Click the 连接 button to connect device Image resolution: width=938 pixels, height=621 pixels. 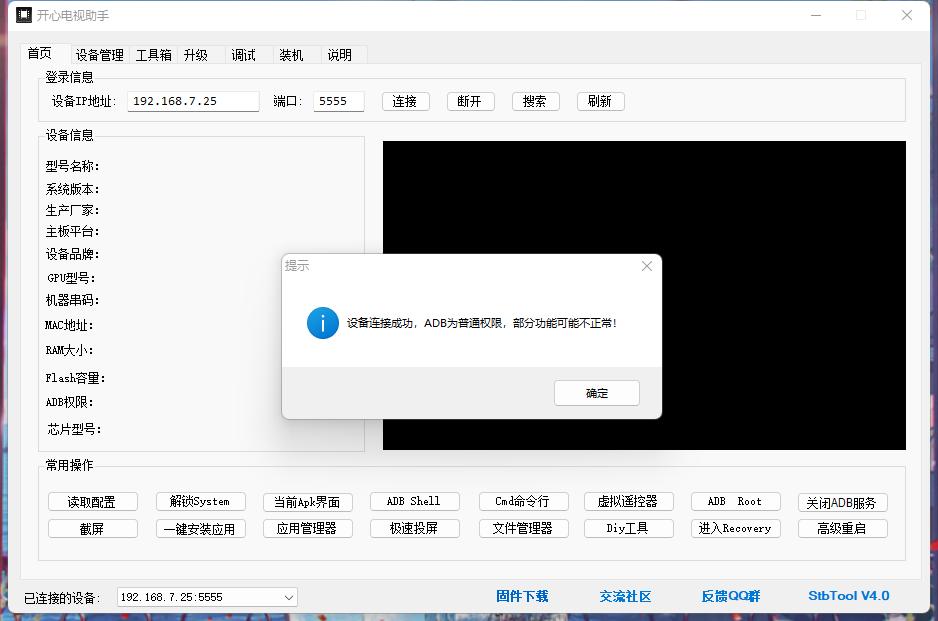[x=405, y=101]
